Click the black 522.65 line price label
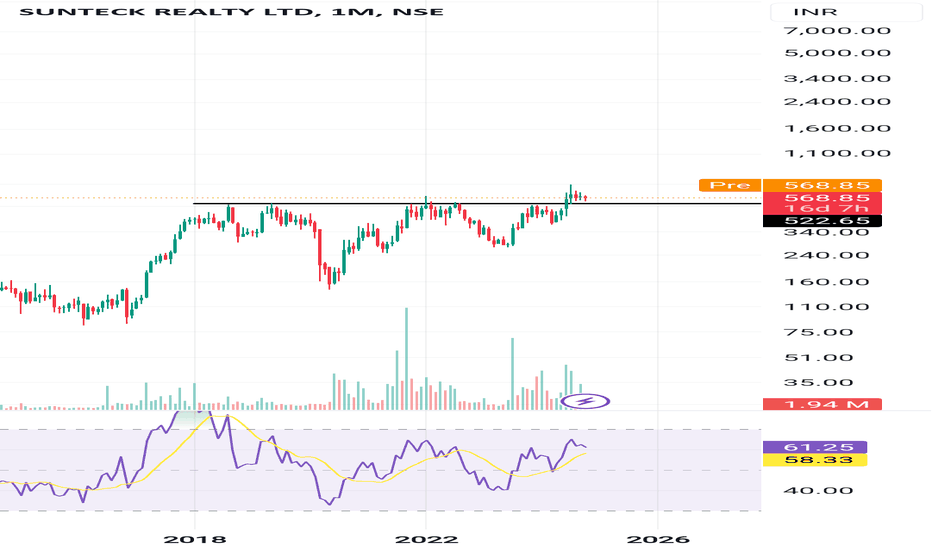This screenshot has height=550, width=932. click(822, 221)
